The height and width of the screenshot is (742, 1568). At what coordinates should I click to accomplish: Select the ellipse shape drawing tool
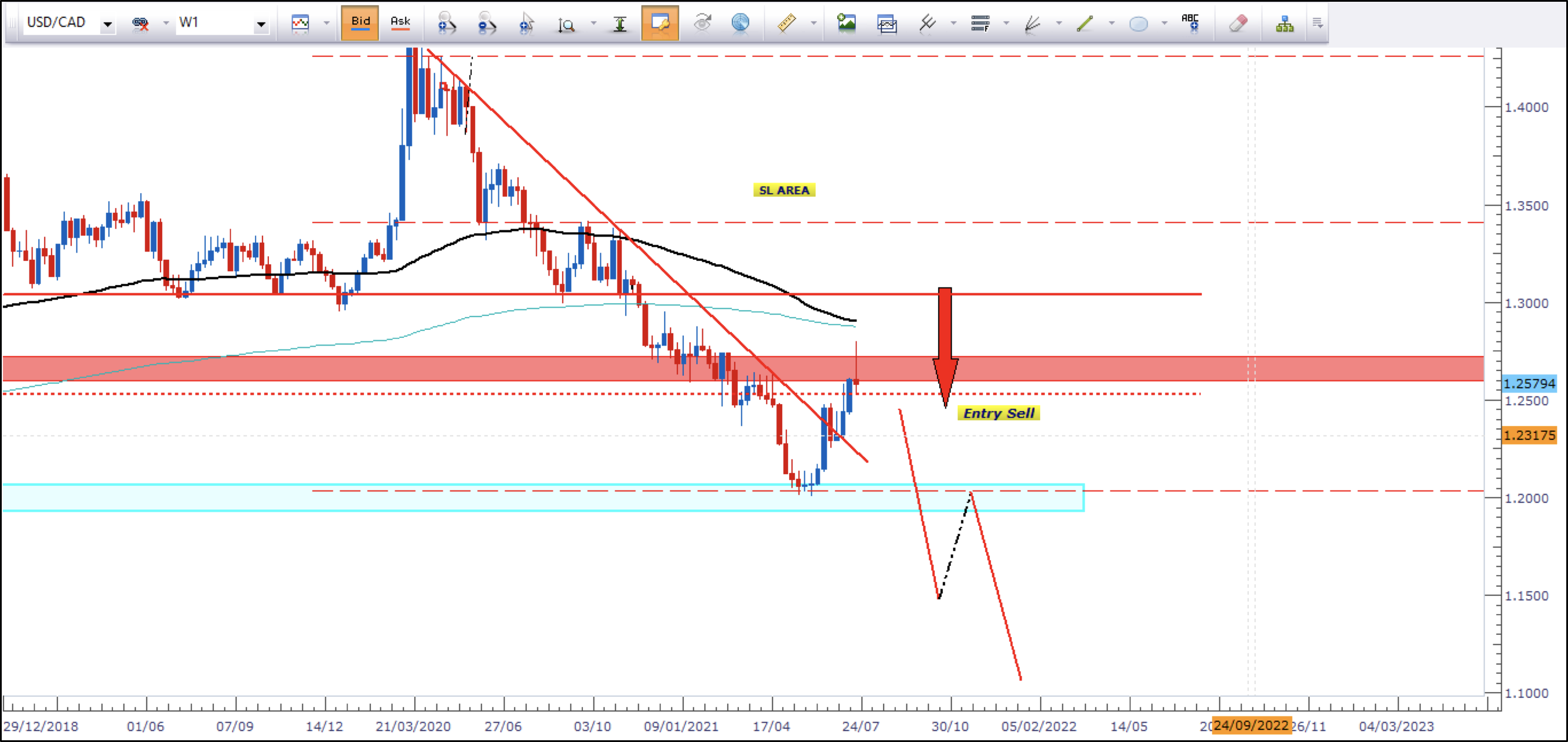(x=1137, y=24)
